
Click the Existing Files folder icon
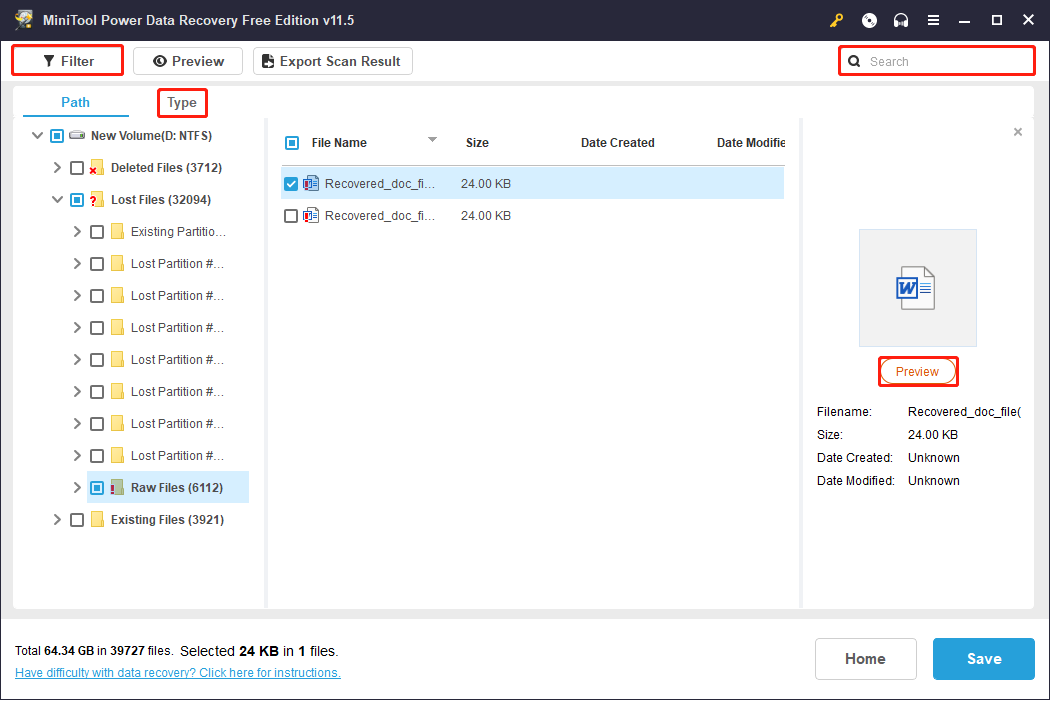(97, 519)
